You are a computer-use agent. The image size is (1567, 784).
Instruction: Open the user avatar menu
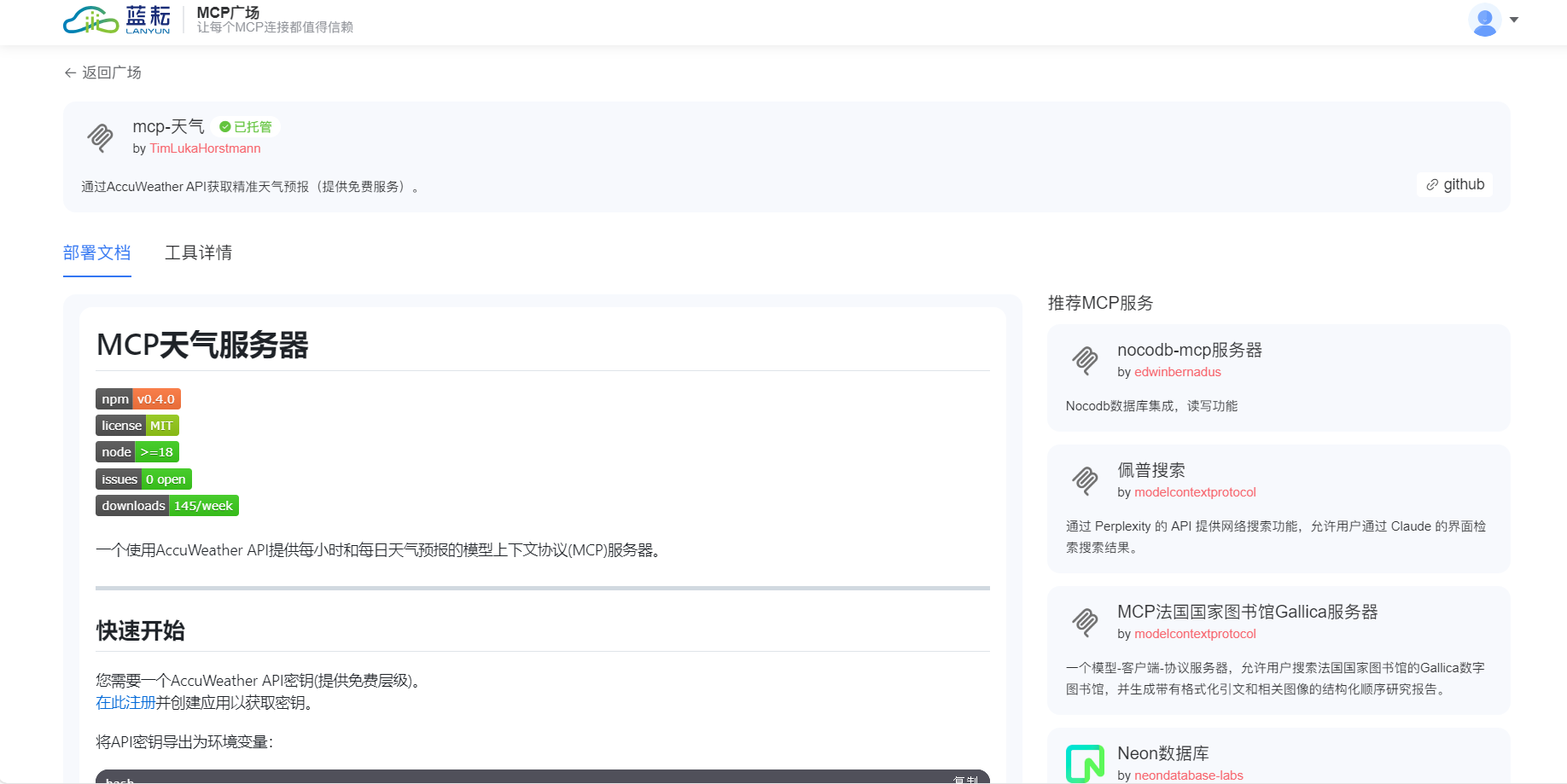tap(1485, 20)
